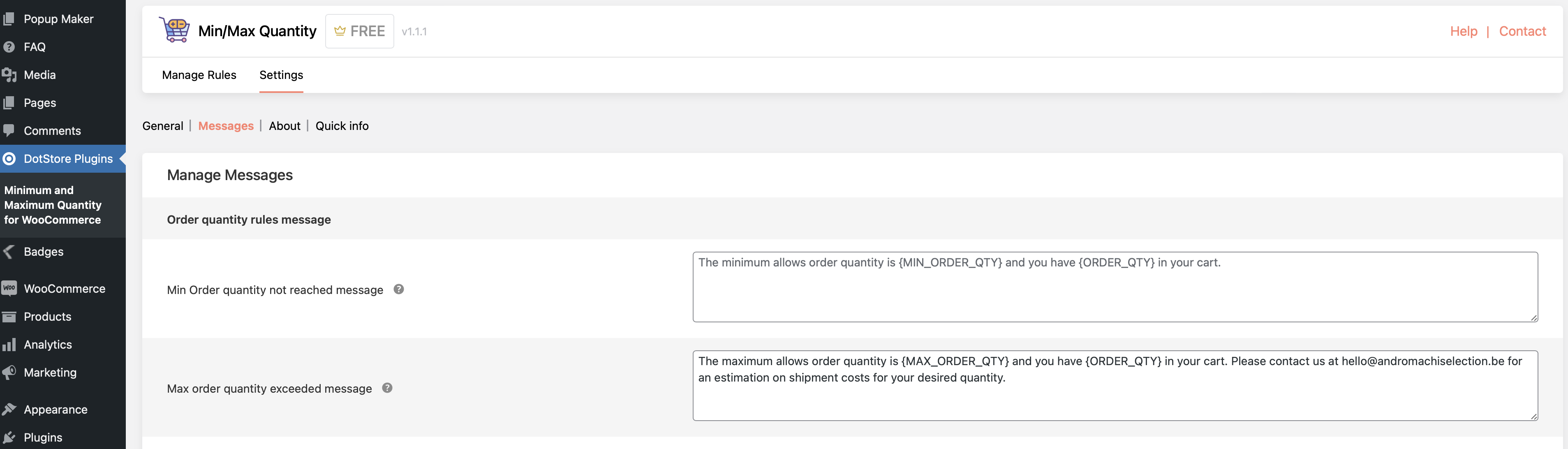Open help tooltip for Min Order quantity message
This screenshot has width=1568, height=449.
[x=399, y=289]
